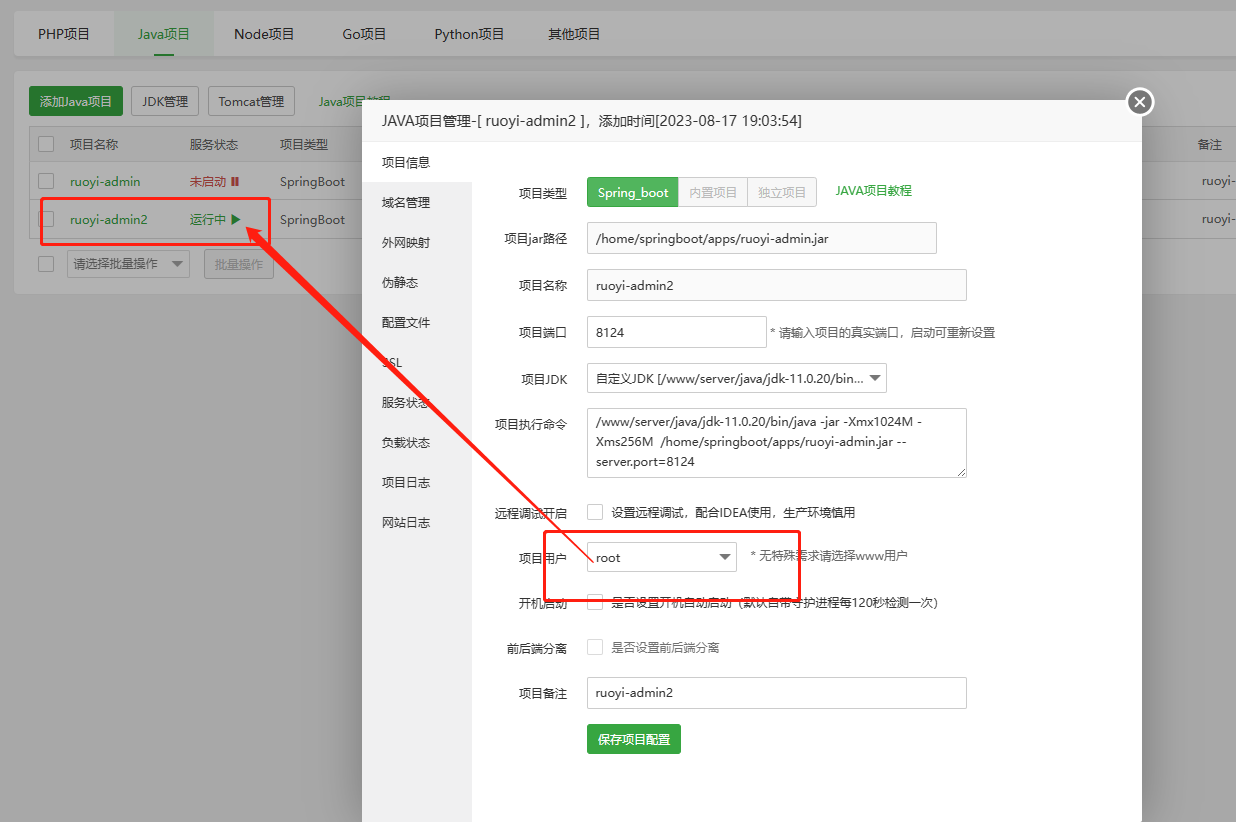
Task: Click the 项目类型 column header
Action: (x=304, y=144)
